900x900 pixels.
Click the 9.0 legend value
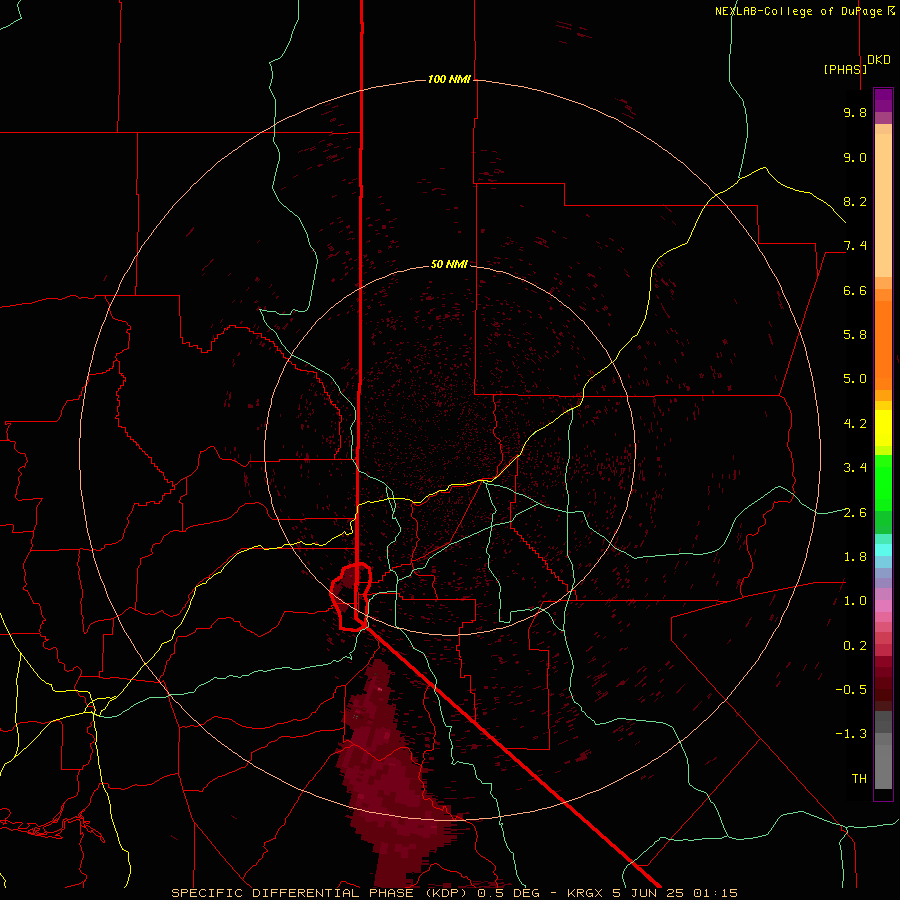click(855, 157)
